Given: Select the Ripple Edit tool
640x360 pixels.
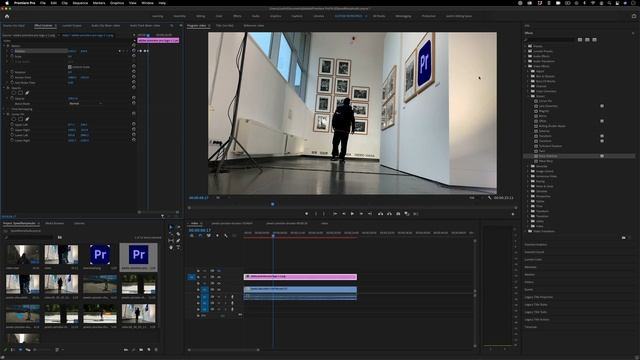Looking at the screenshot, I should pyautogui.click(x=171, y=234).
